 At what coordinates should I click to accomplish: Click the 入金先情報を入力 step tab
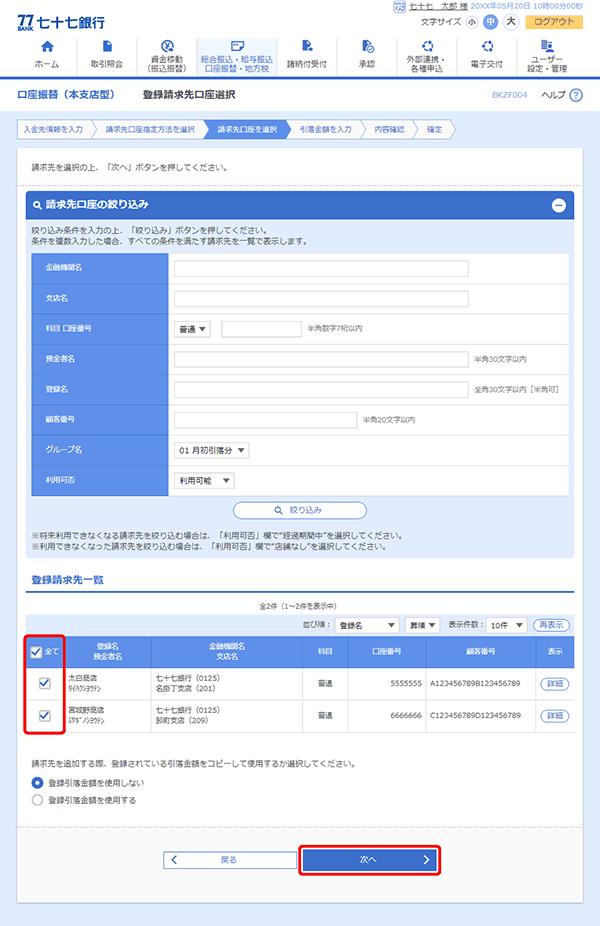point(54,129)
